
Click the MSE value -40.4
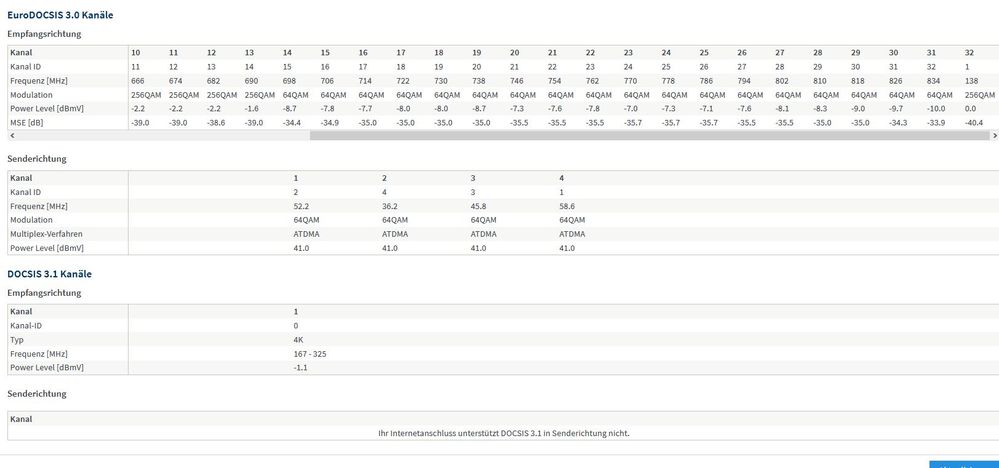coord(974,122)
